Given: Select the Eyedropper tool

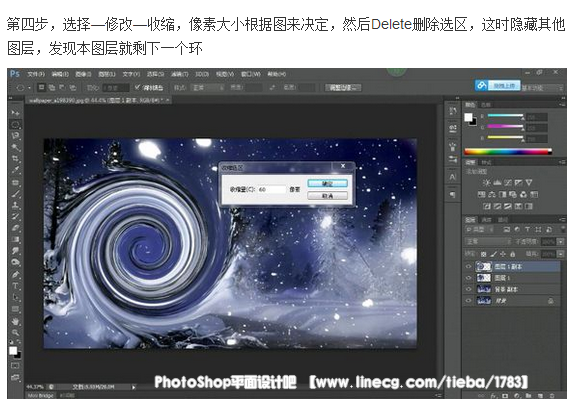Looking at the screenshot, I should point(15,170).
